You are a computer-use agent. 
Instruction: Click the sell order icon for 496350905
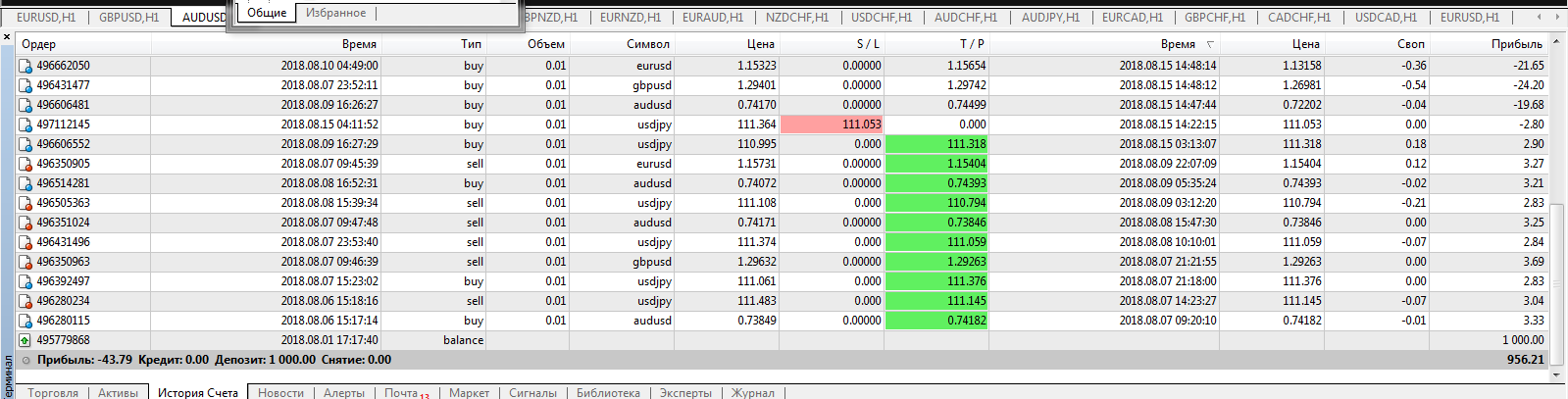(x=25, y=164)
